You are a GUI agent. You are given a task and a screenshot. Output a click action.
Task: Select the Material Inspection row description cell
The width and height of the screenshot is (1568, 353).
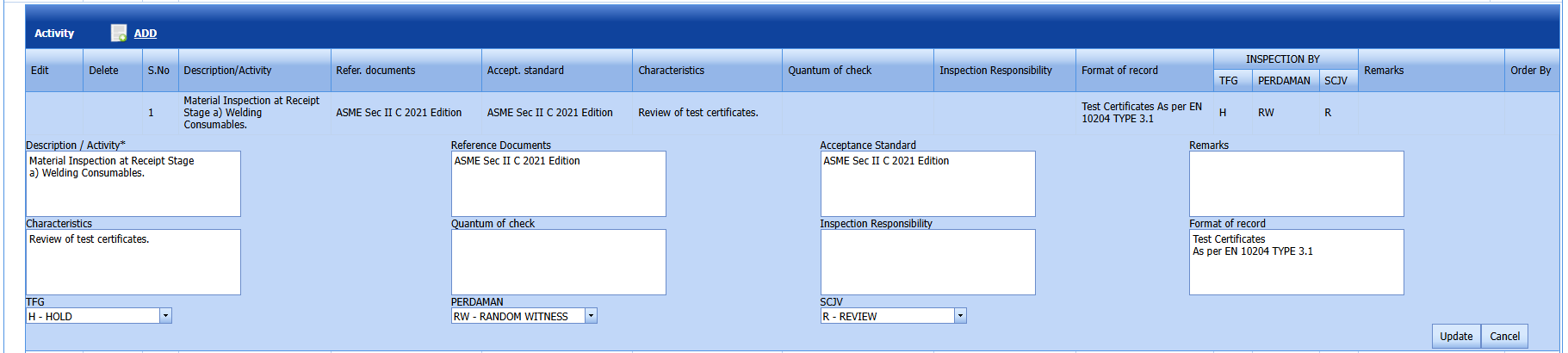pyautogui.click(x=251, y=113)
